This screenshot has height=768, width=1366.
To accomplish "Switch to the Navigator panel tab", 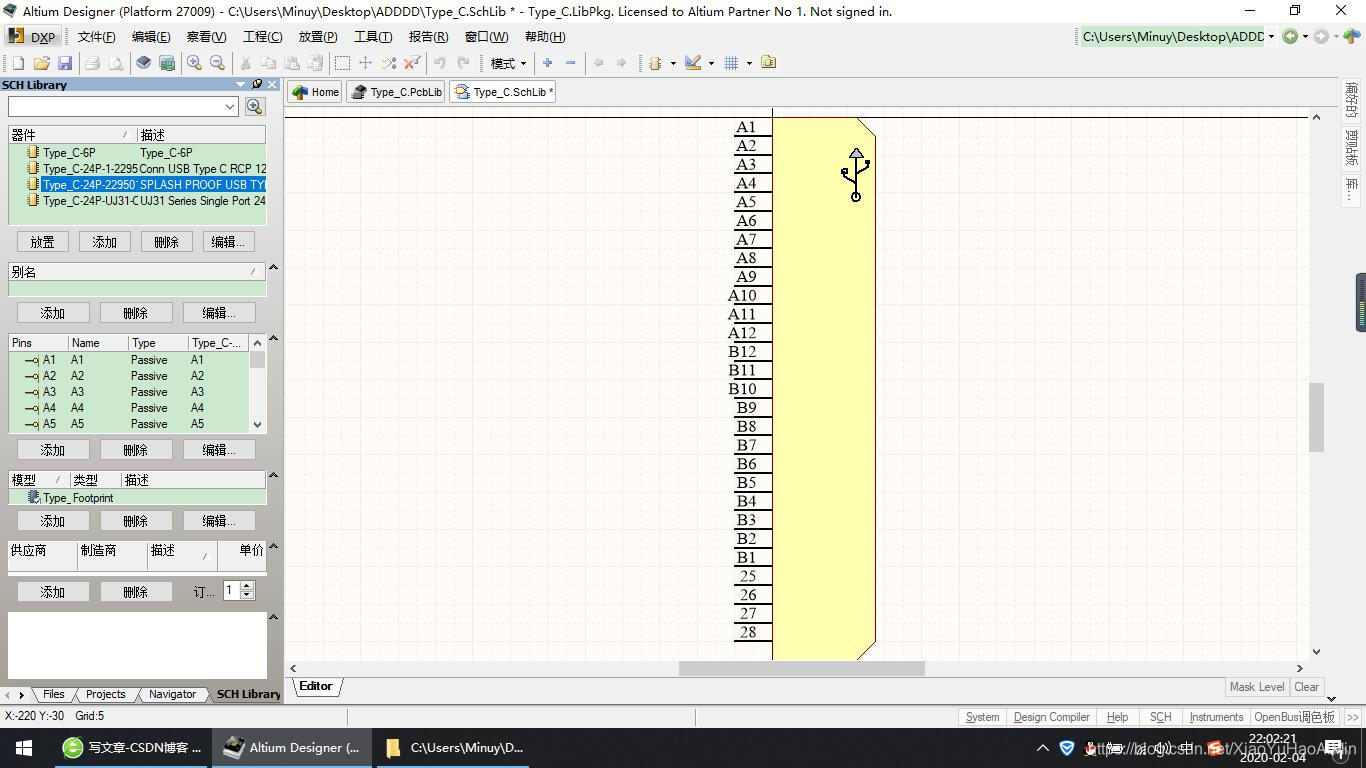I will click(x=172, y=694).
